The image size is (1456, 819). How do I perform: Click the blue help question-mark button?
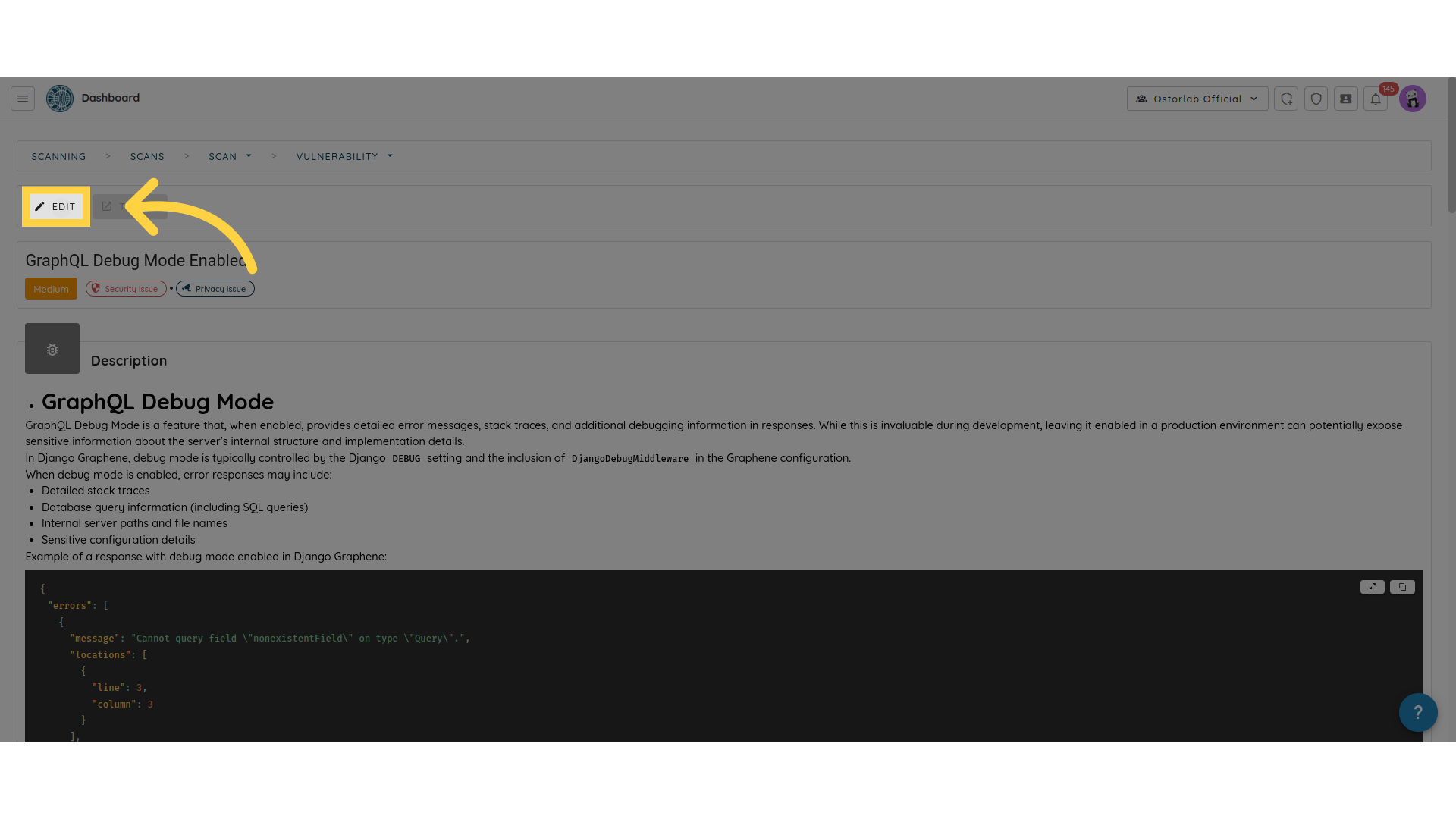[x=1418, y=712]
